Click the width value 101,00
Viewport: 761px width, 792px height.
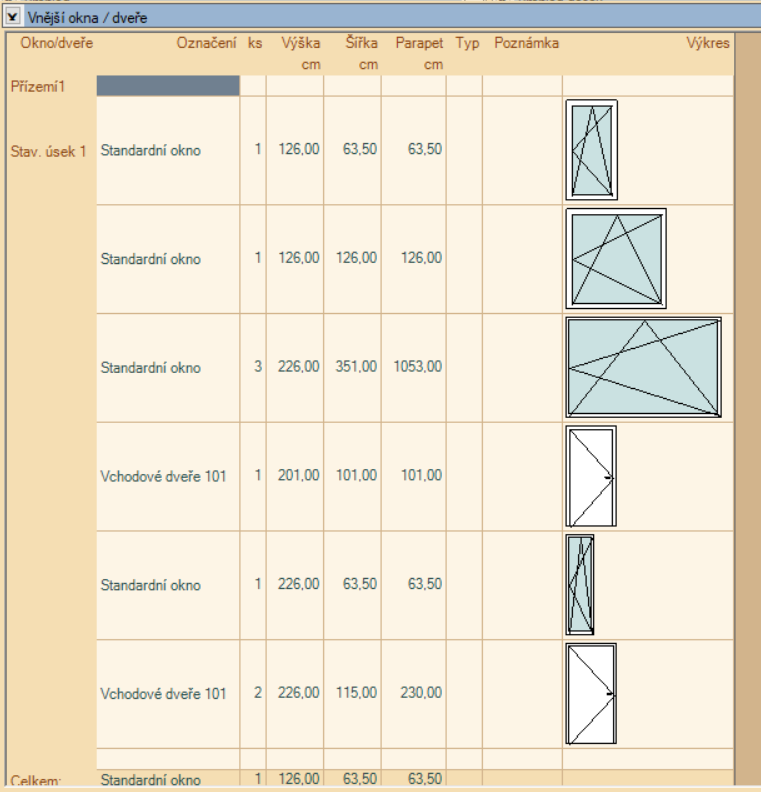coord(357,475)
